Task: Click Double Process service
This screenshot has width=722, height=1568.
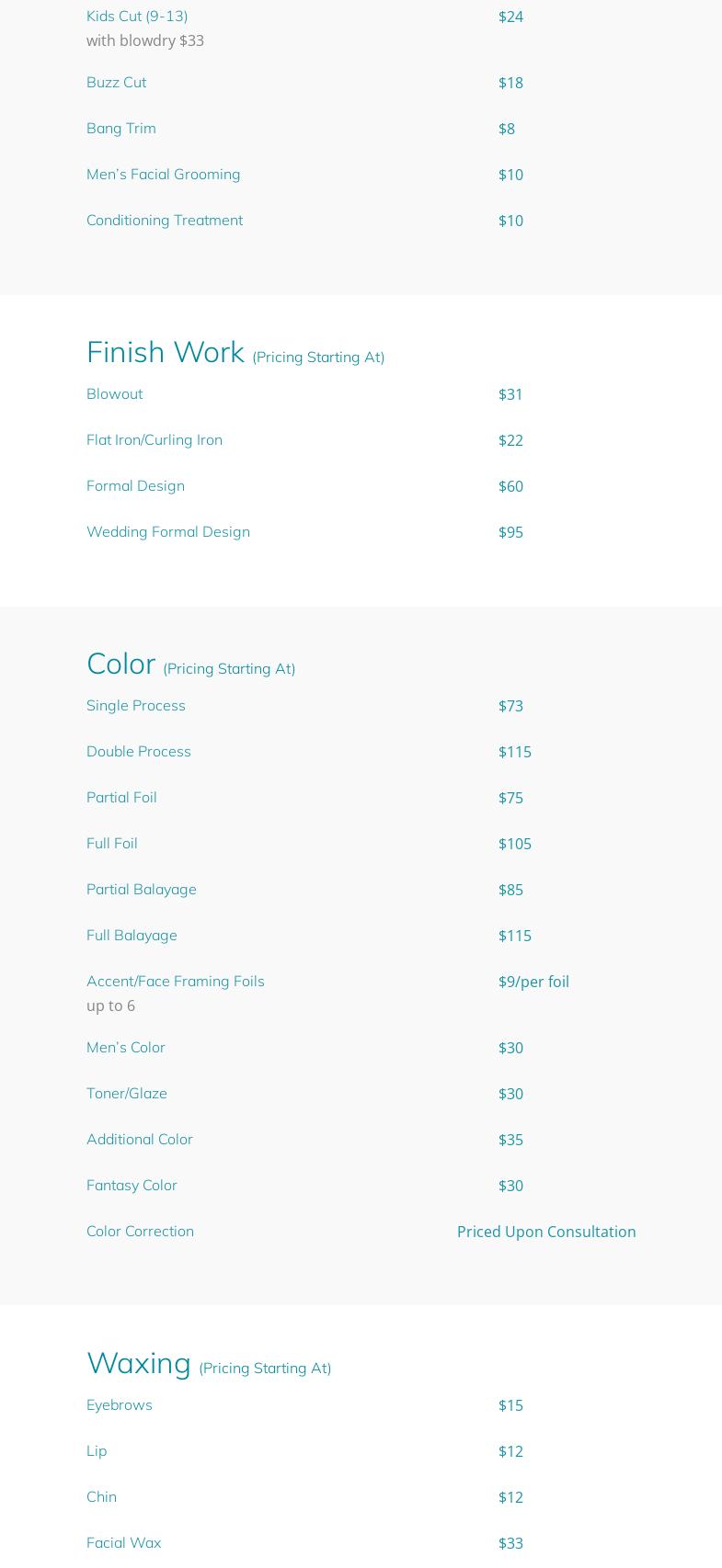Action: pos(139,751)
